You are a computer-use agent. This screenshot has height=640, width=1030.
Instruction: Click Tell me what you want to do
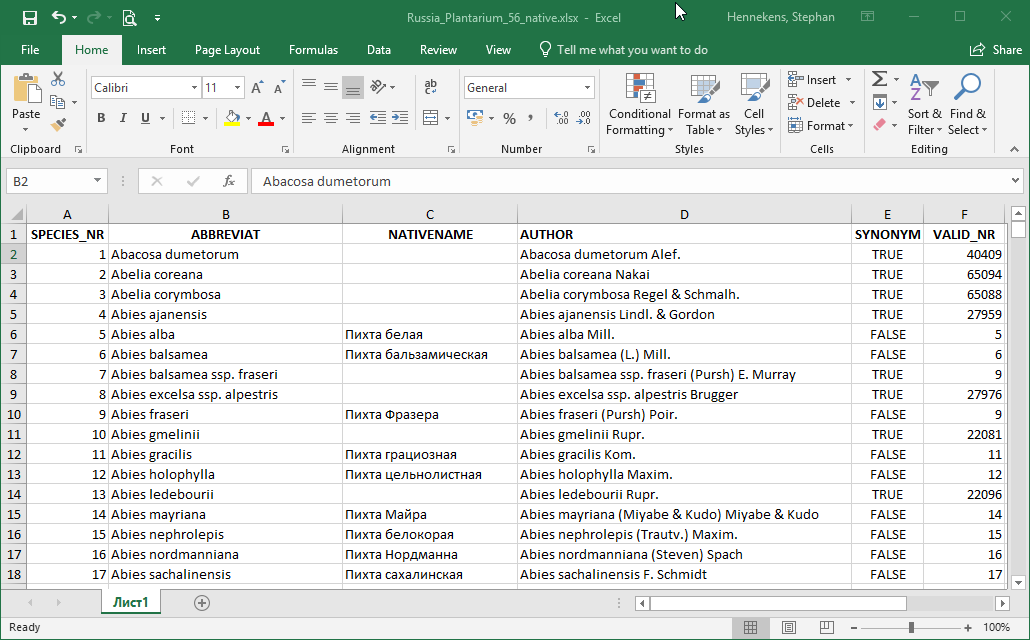(631, 50)
